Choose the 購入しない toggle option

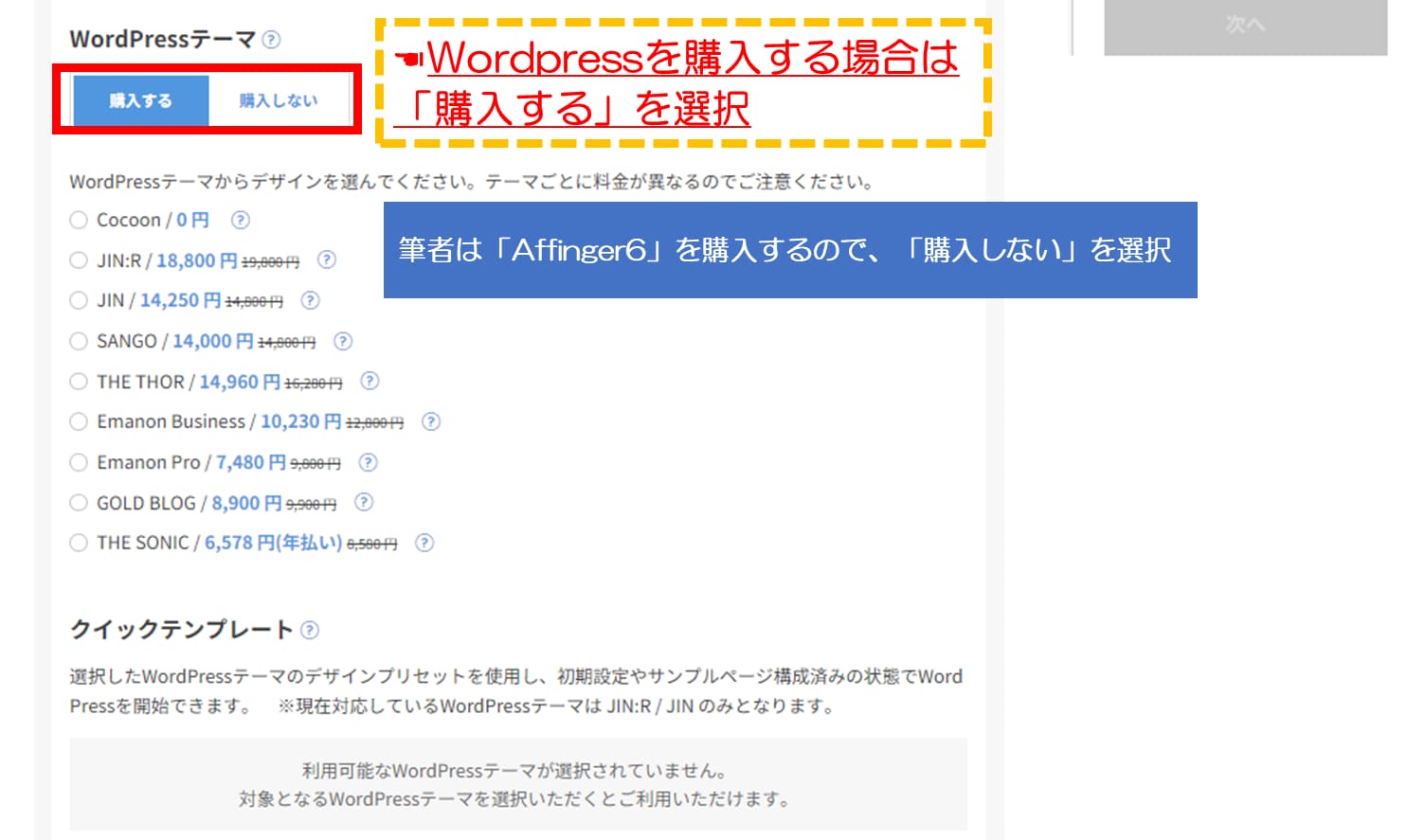[x=279, y=100]
